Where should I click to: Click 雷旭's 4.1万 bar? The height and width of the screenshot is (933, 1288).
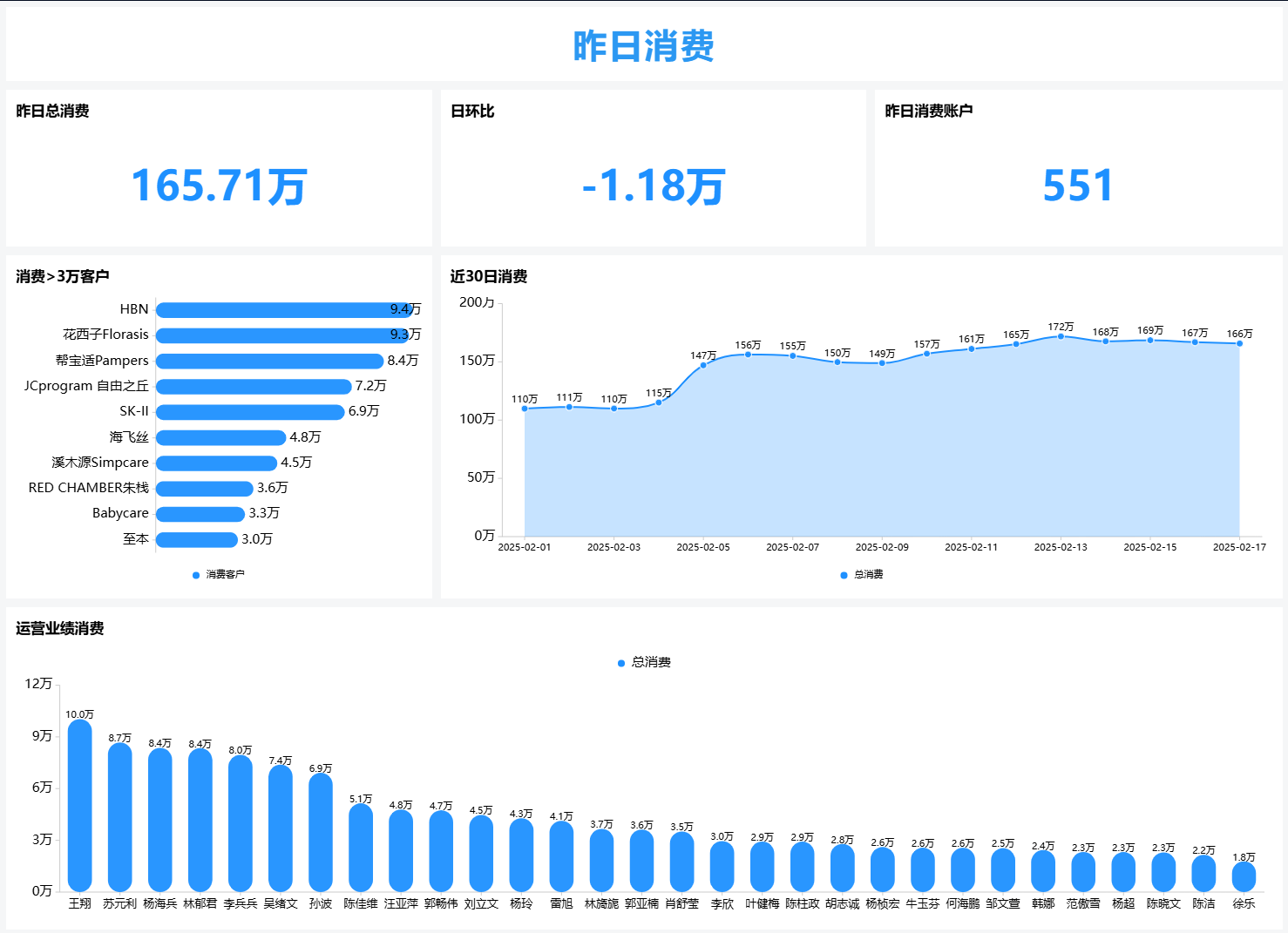tap(562, 856)
